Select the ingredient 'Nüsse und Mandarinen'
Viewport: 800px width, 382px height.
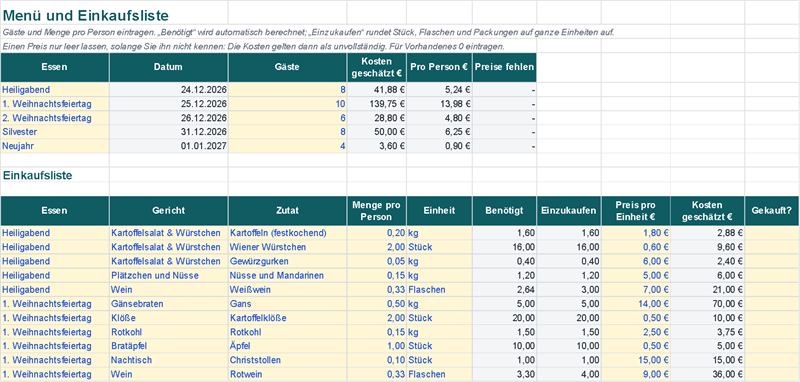(287, 275)
